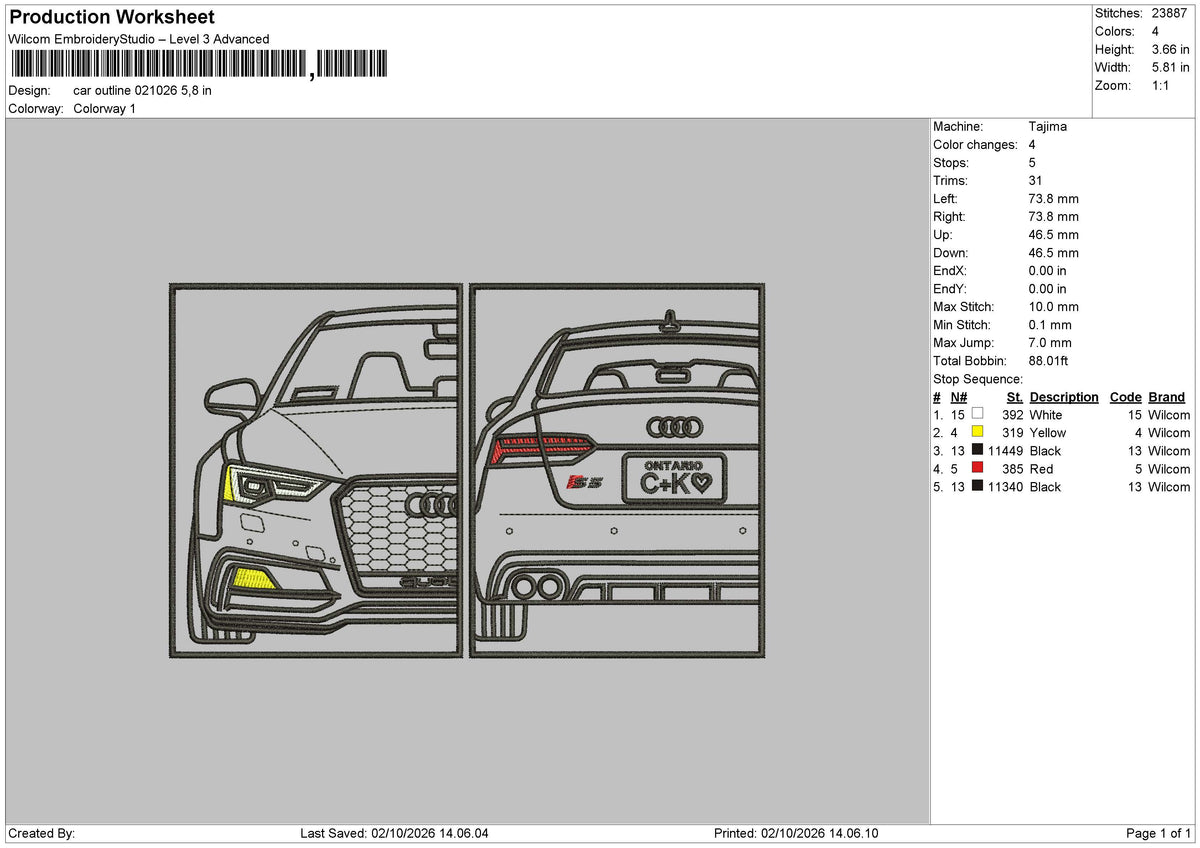Click the 'Stops:' label

point(950,162)
